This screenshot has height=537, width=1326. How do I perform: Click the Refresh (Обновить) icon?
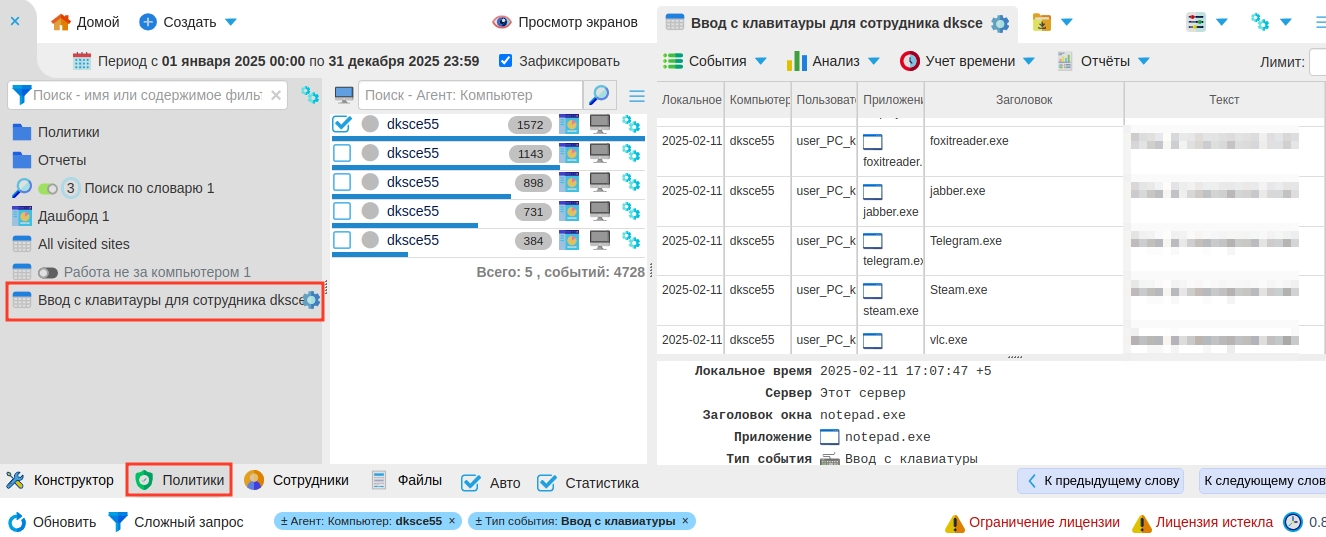tap(17, 522)
